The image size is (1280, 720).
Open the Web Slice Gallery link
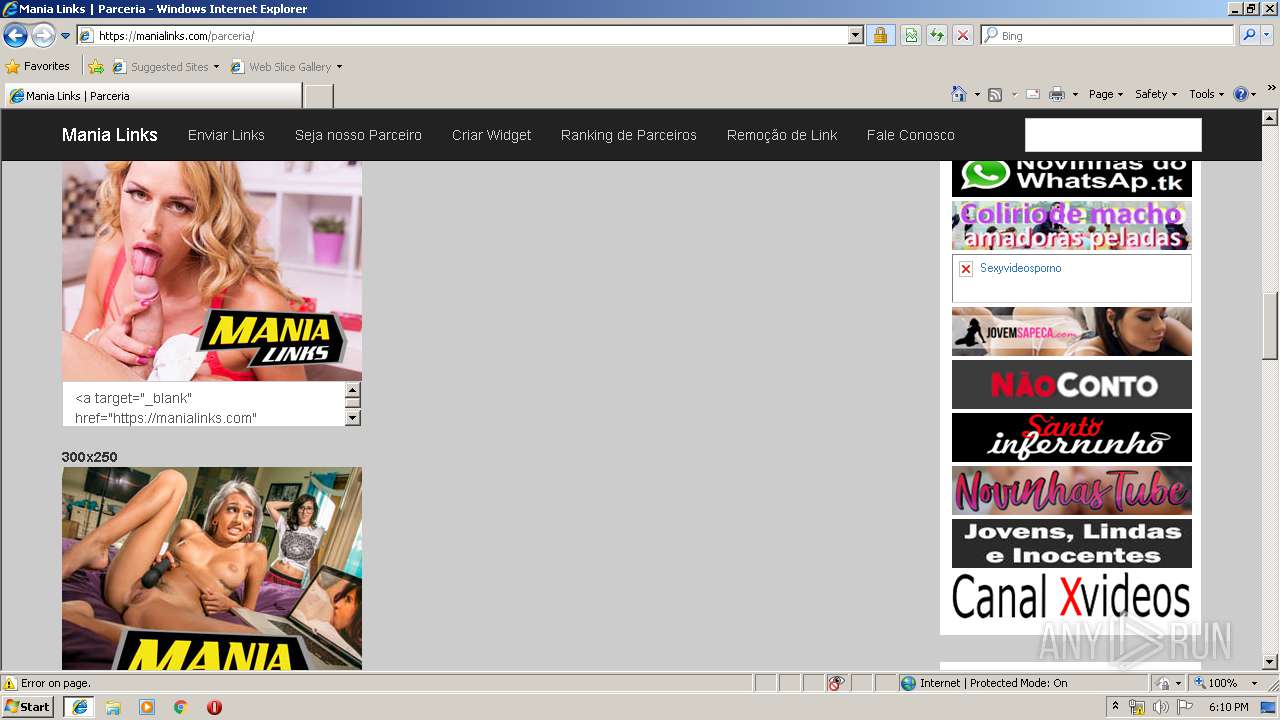[286, 67]
